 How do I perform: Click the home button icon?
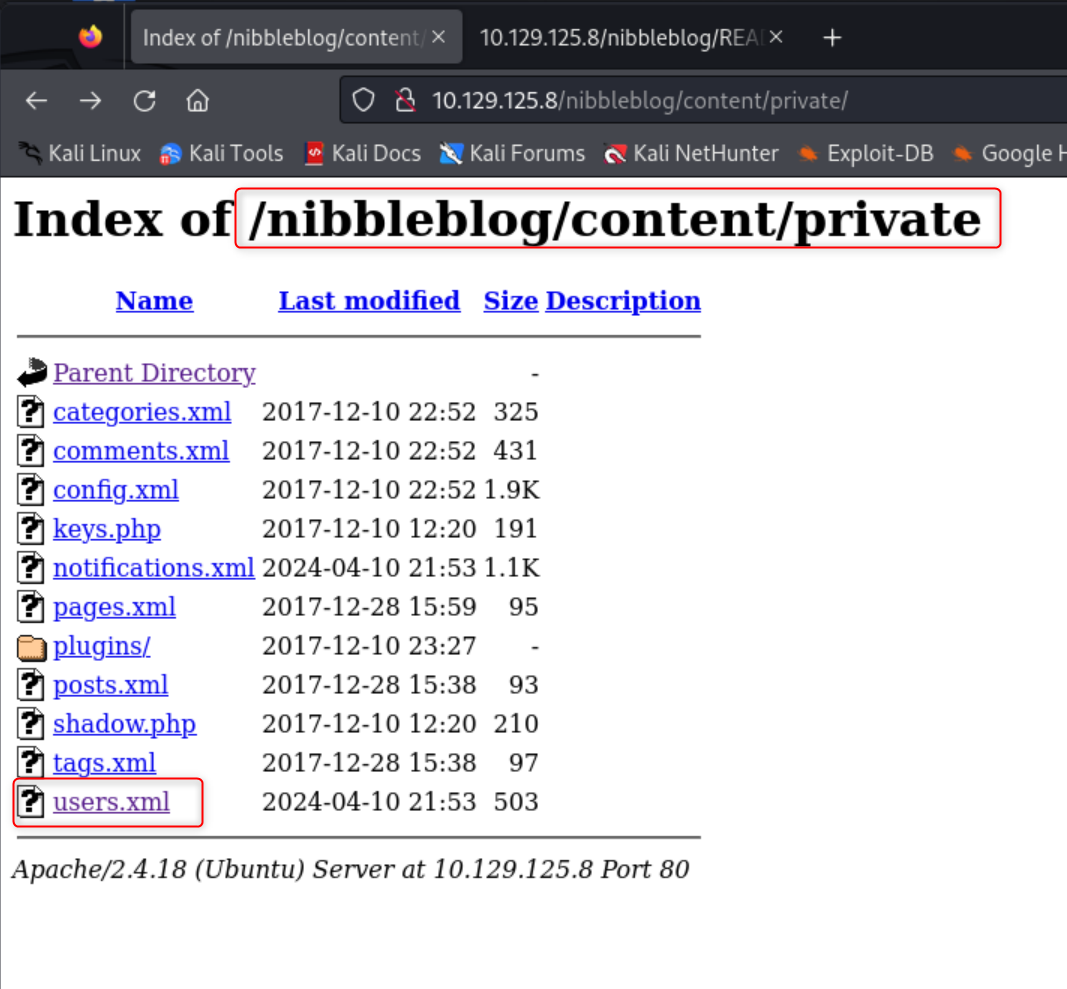click(197, 100)
